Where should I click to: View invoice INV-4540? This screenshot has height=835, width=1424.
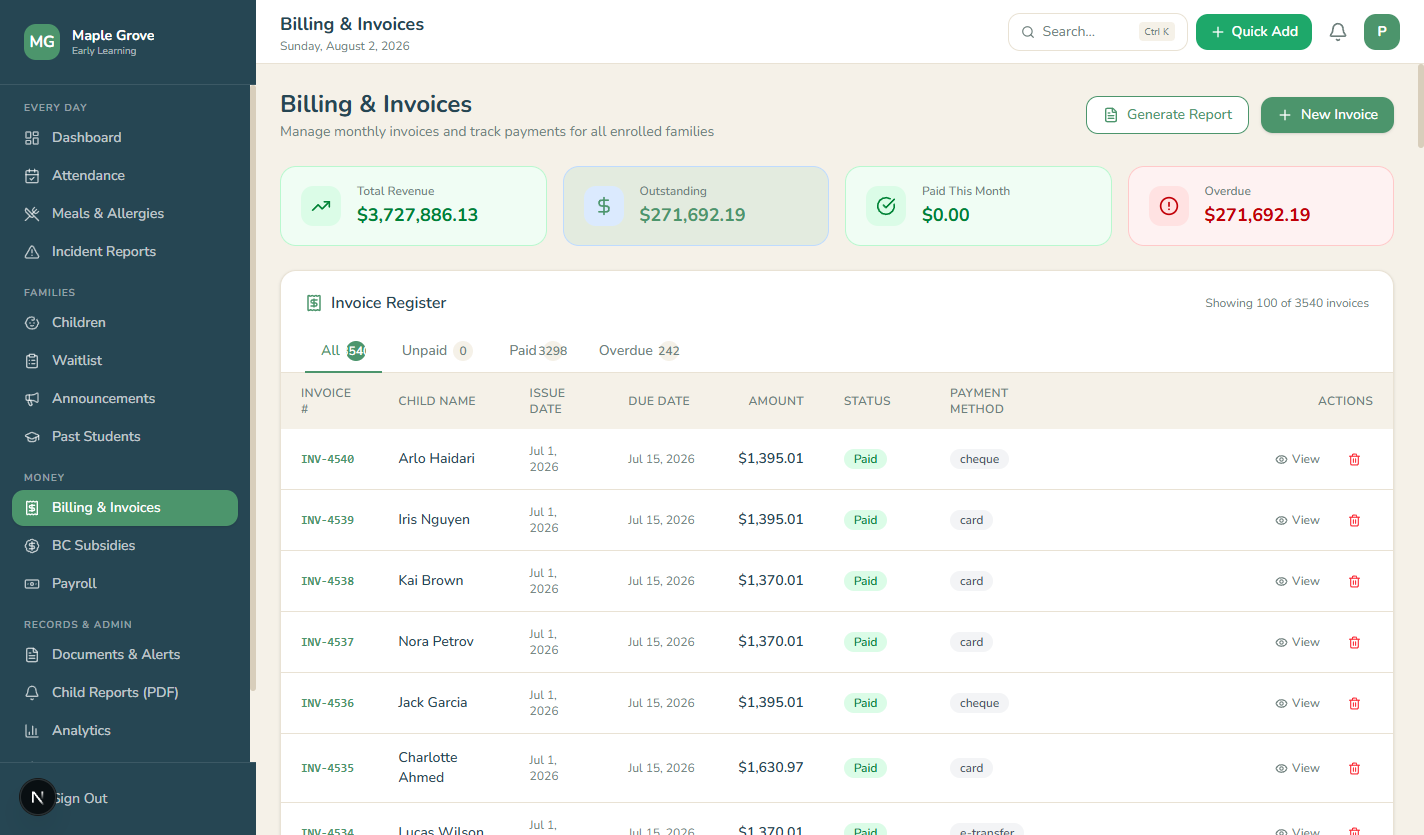tap(1297, 460)
